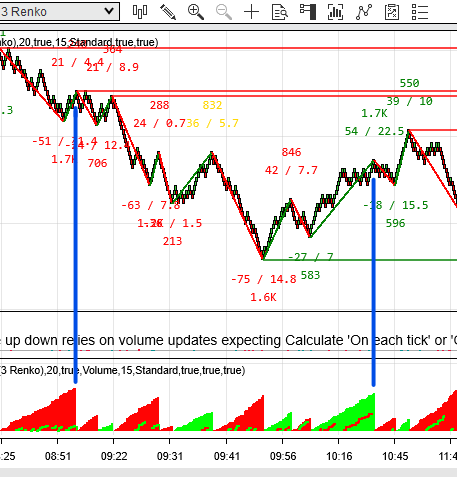Screen dimensions: 457x477
Task: Click the volume updates warning message text
Action: 229,340
